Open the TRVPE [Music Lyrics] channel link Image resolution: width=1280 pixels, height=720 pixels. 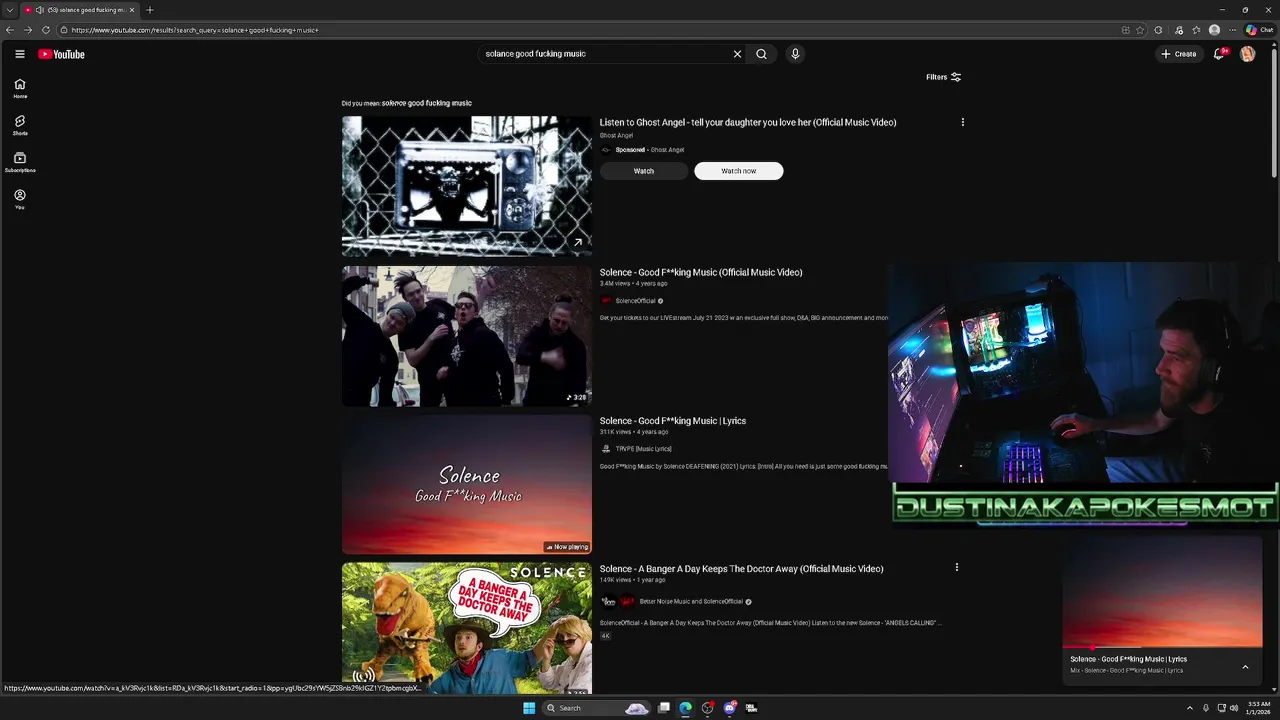[x=643, y=449]
